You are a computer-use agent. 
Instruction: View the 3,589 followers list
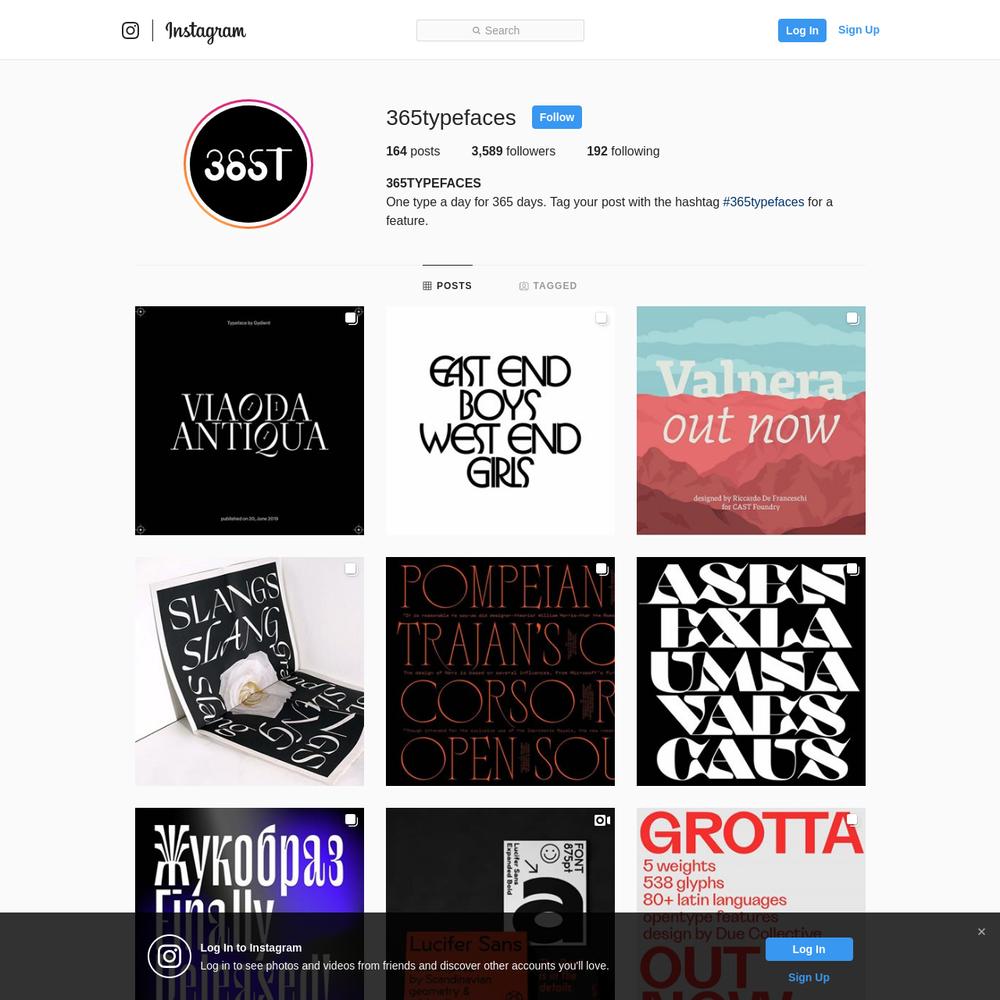[x=513, y=151]
